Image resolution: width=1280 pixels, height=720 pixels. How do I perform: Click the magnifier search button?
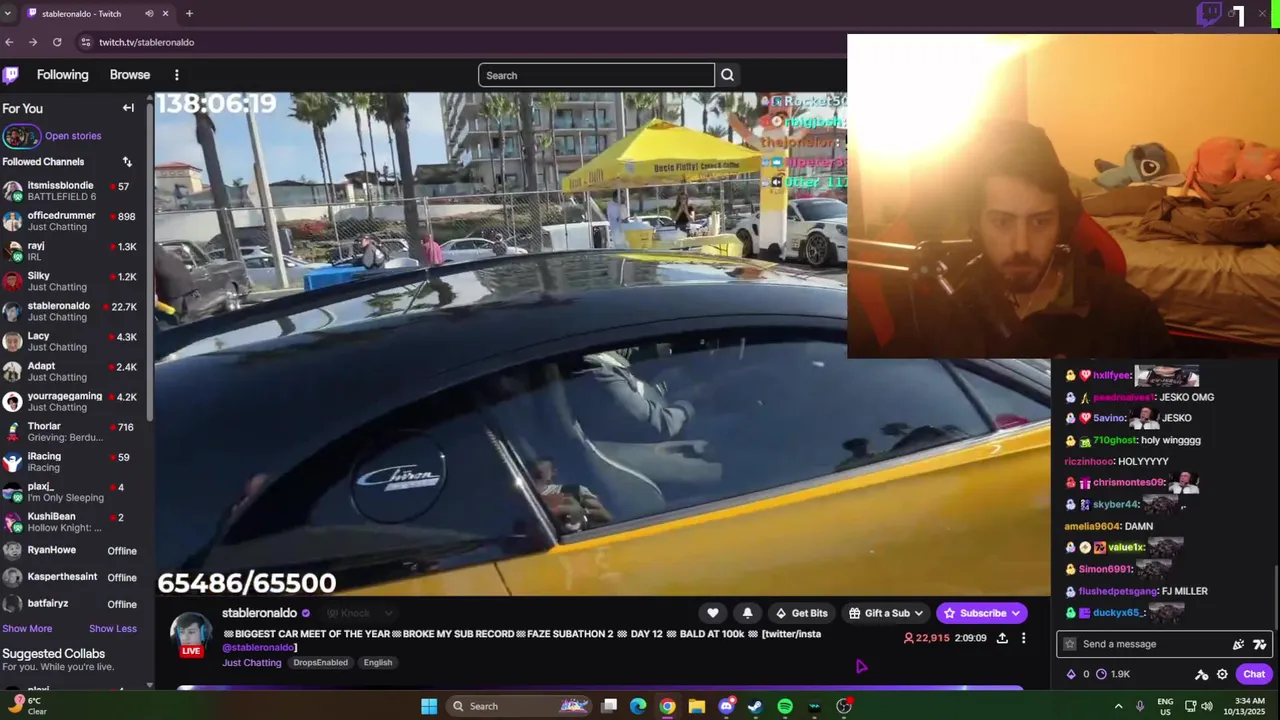click(x=727, y=75)
